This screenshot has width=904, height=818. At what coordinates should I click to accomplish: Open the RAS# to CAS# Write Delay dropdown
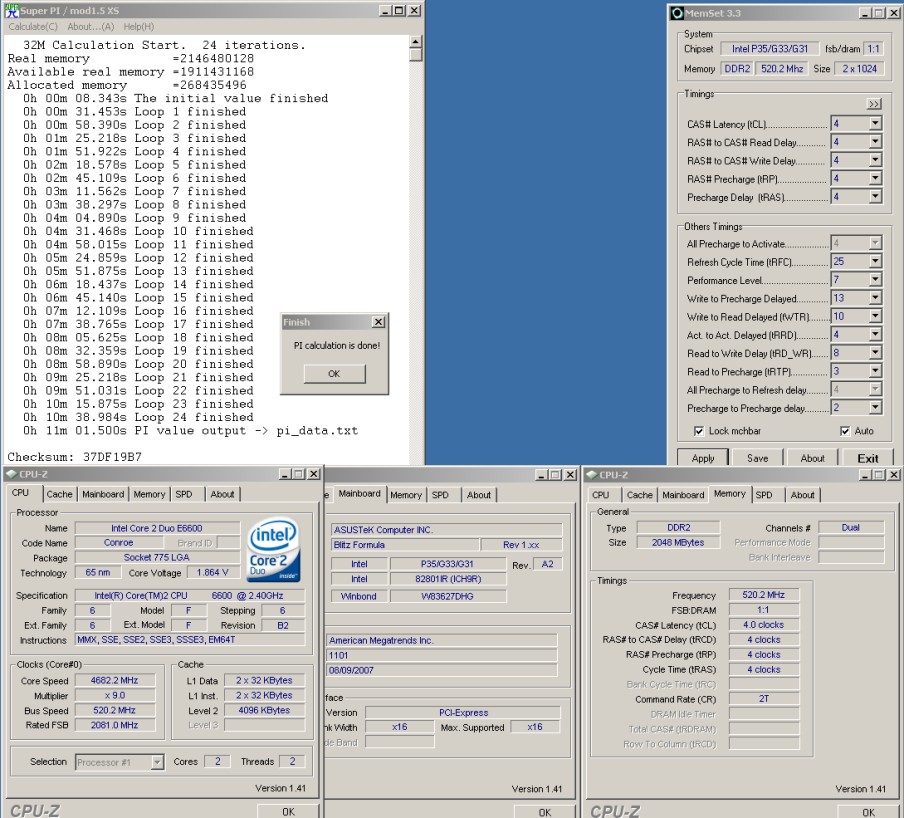click(875, 160)
